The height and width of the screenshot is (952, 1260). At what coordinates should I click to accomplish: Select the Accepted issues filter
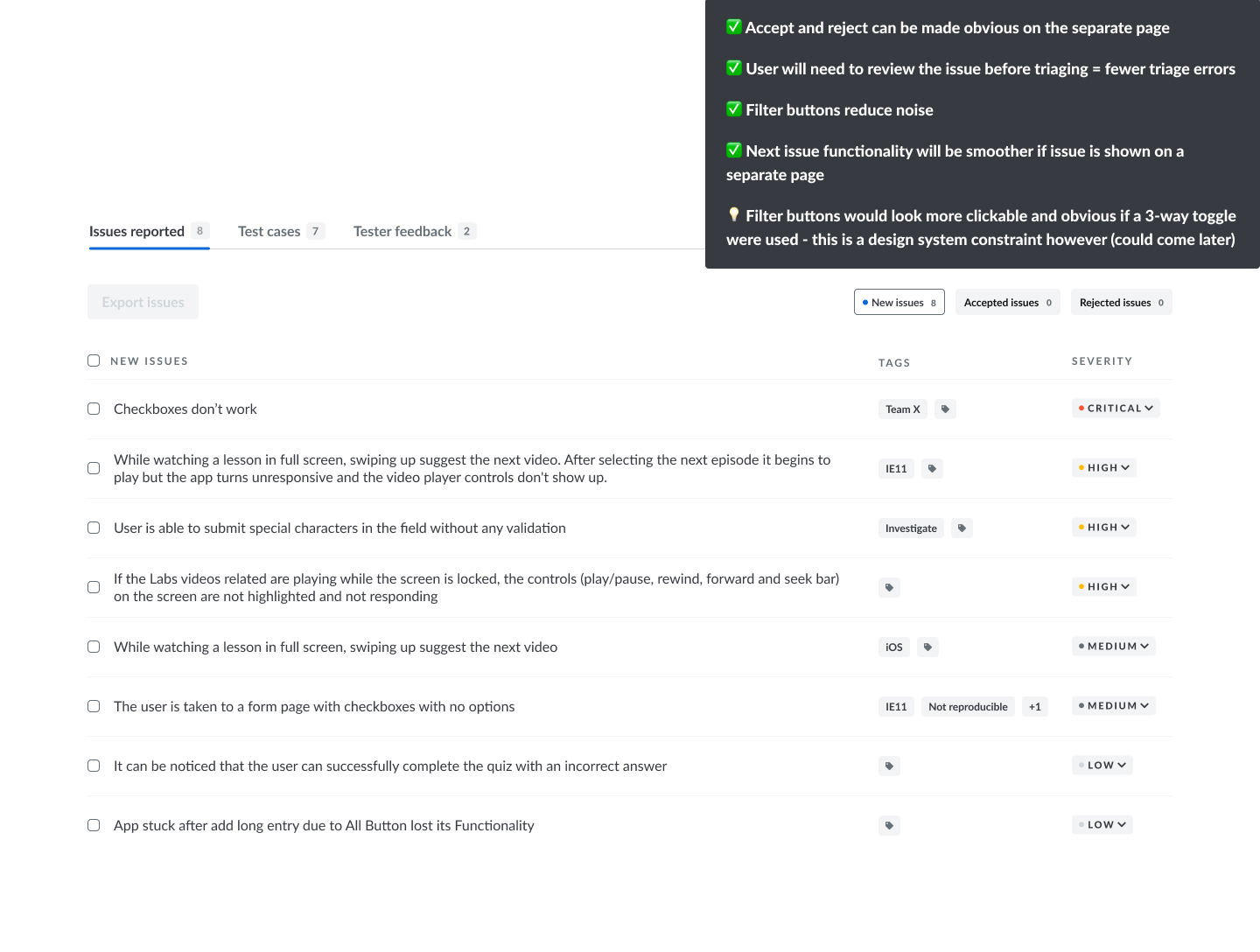pyautogui.click(x=1007, y=302)
